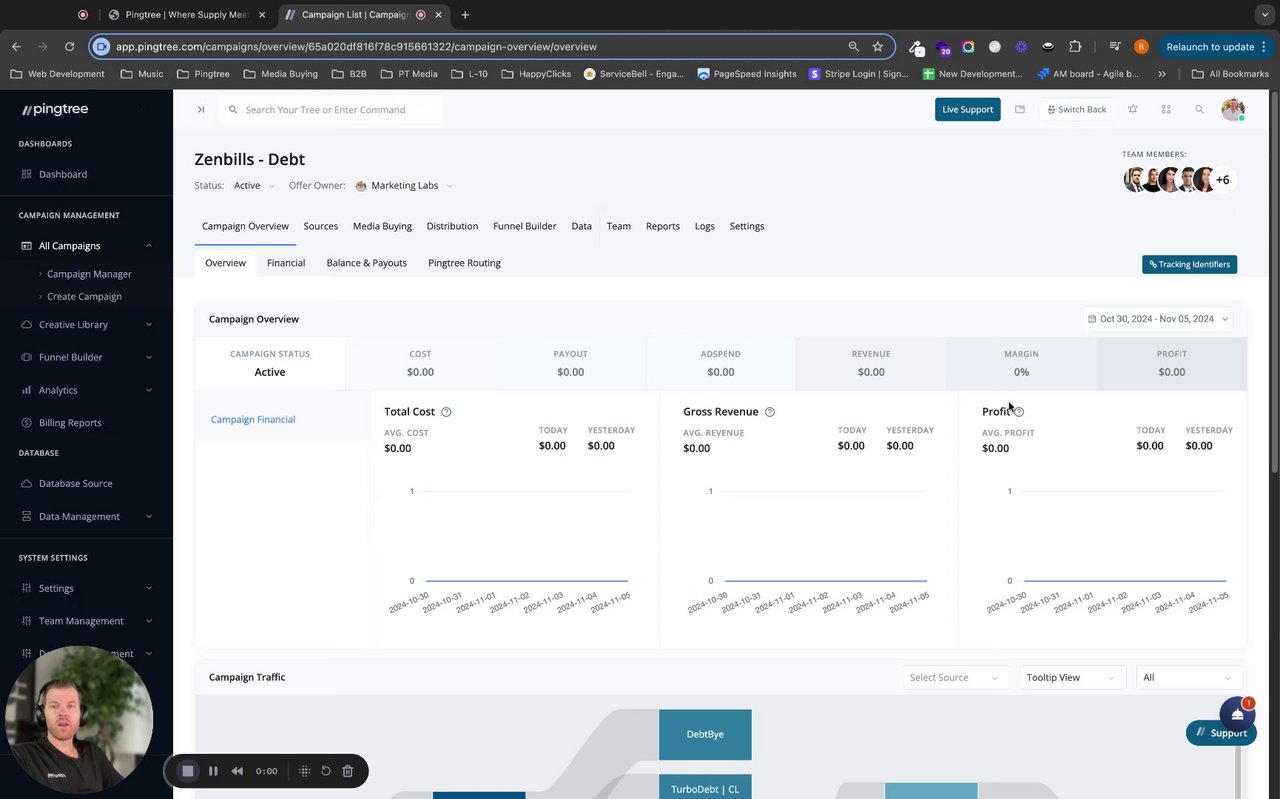Click the Switch Back button
This screenshot has height=799, width=1280.
pyautogui.click(x=1077, y=109)
